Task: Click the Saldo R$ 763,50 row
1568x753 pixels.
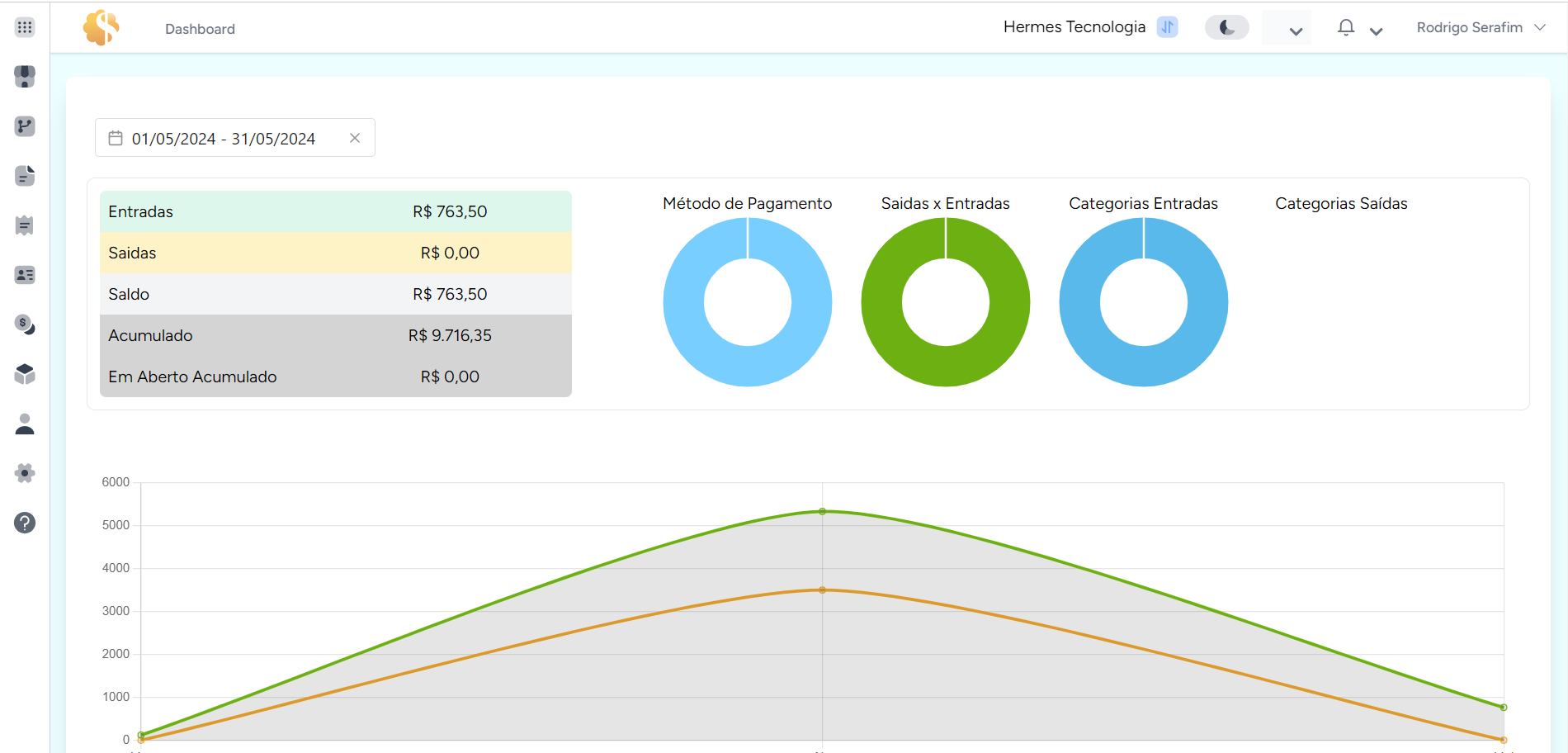Action: [336, 294]
